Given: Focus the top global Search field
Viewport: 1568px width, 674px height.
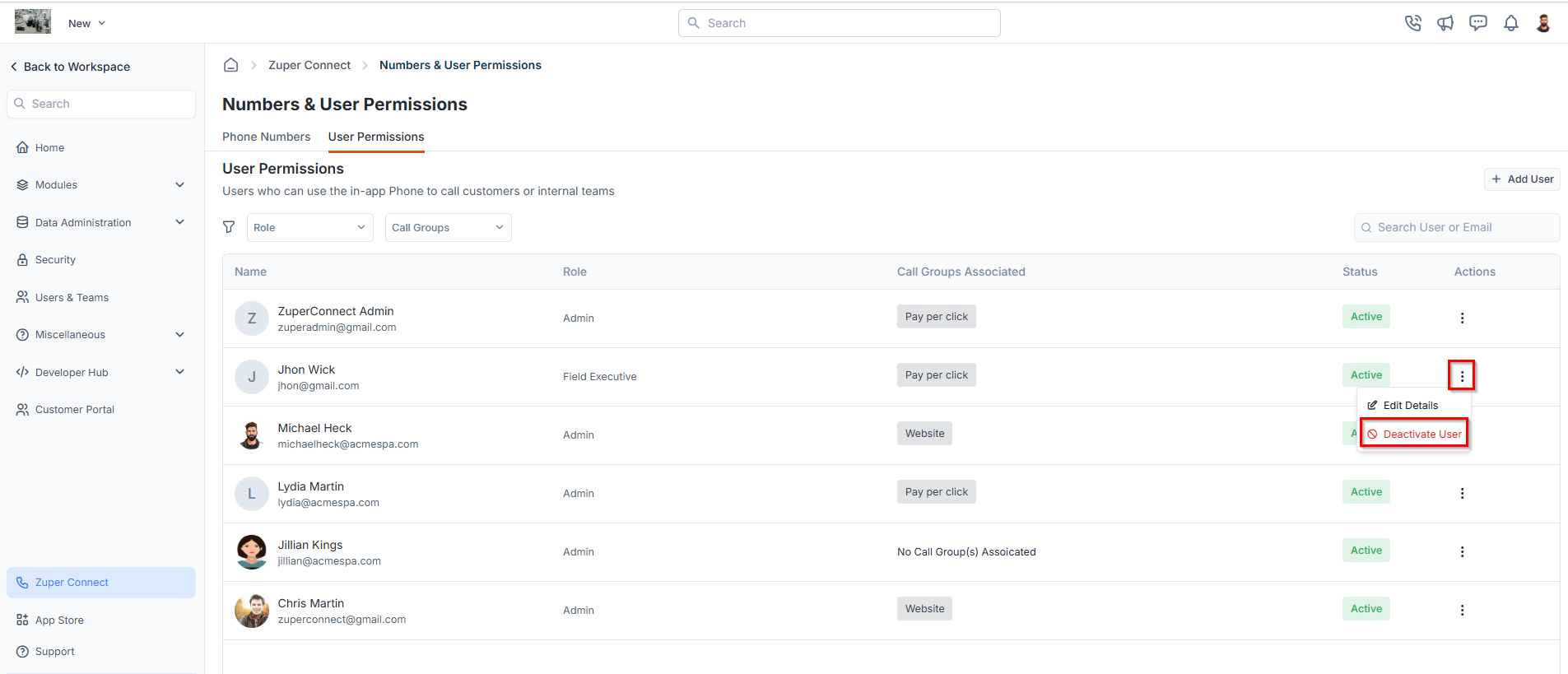Looking at the screenshot, I should pos(839,23).
